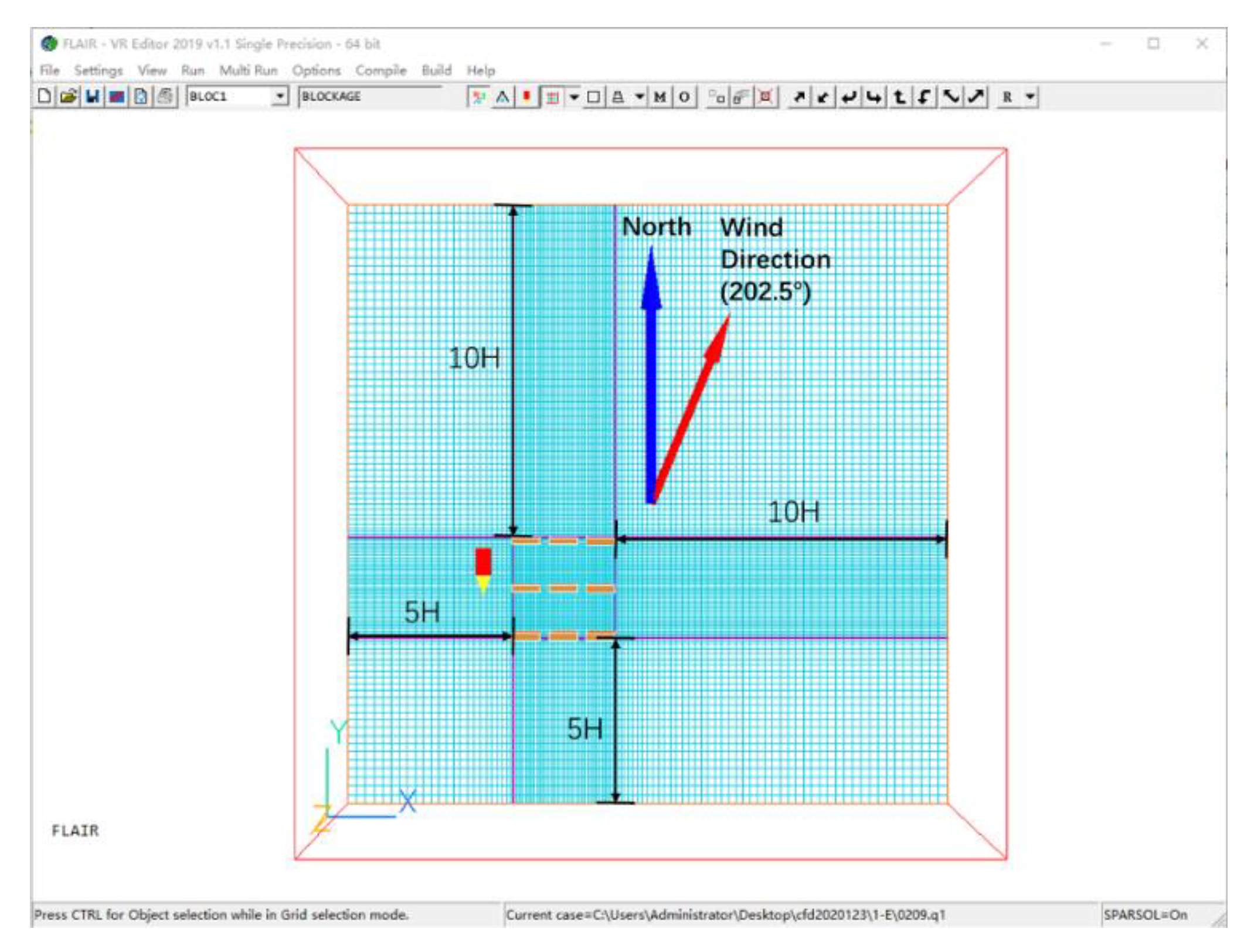The width and height of the screenshot is (1254, 952).
Task: Toggle the axes display toolbar button
Action: point(478,97)
